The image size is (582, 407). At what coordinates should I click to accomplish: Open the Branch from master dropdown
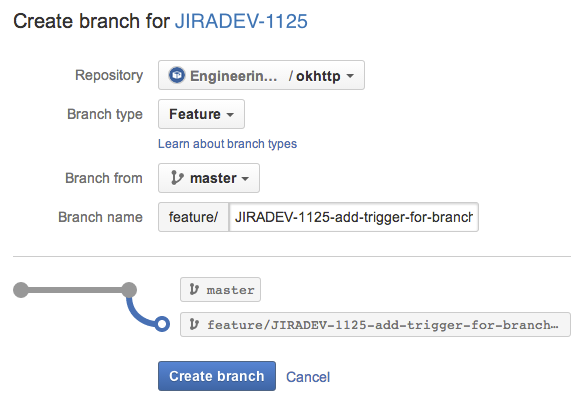click(209, 178)
